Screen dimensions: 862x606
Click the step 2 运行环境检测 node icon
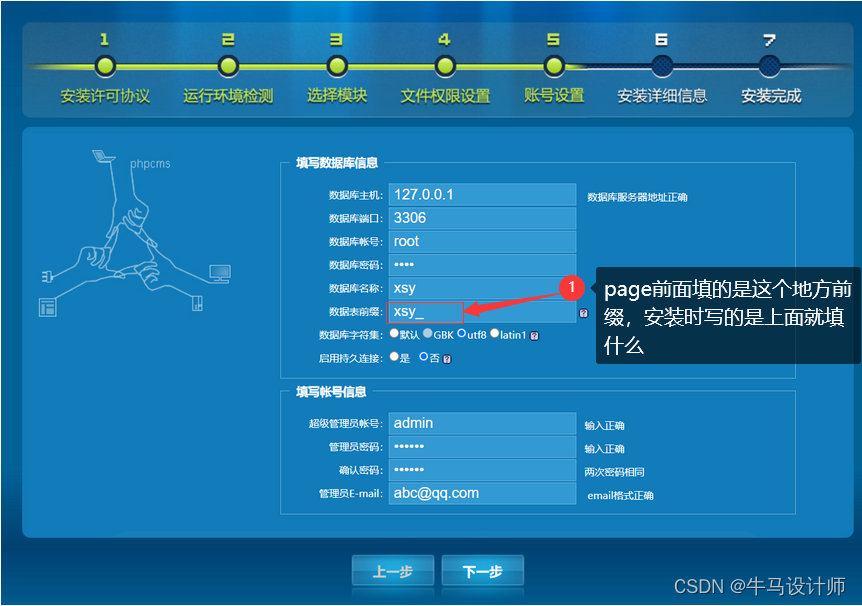coord(228,63)
